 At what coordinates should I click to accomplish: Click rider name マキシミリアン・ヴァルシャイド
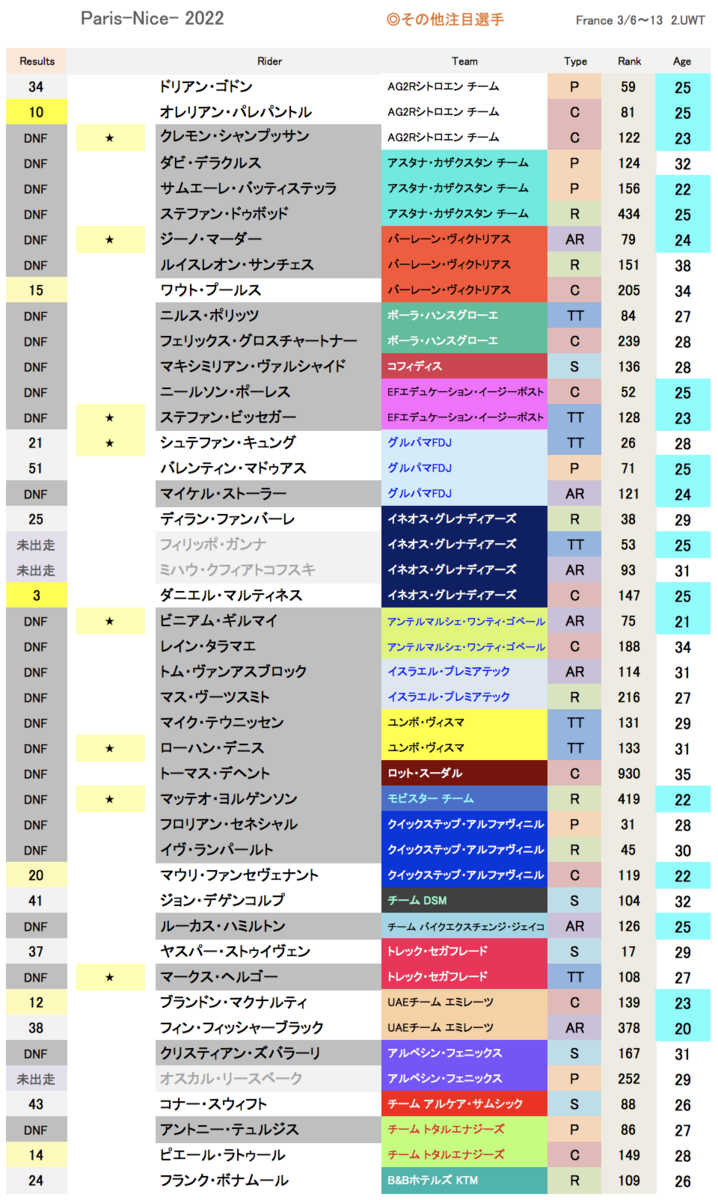[x=253, y=366]
